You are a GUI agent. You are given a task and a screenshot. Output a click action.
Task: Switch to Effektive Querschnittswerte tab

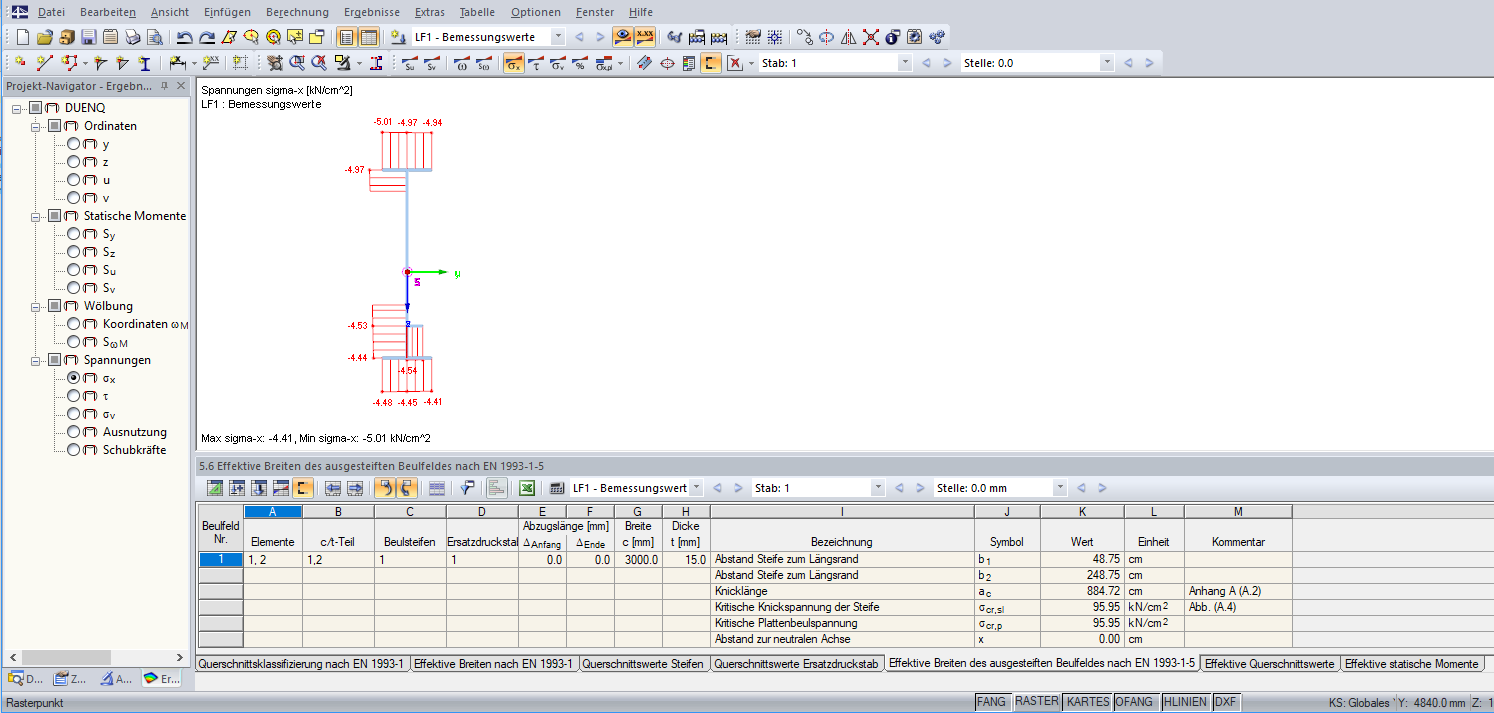[x=1270, y=664]
